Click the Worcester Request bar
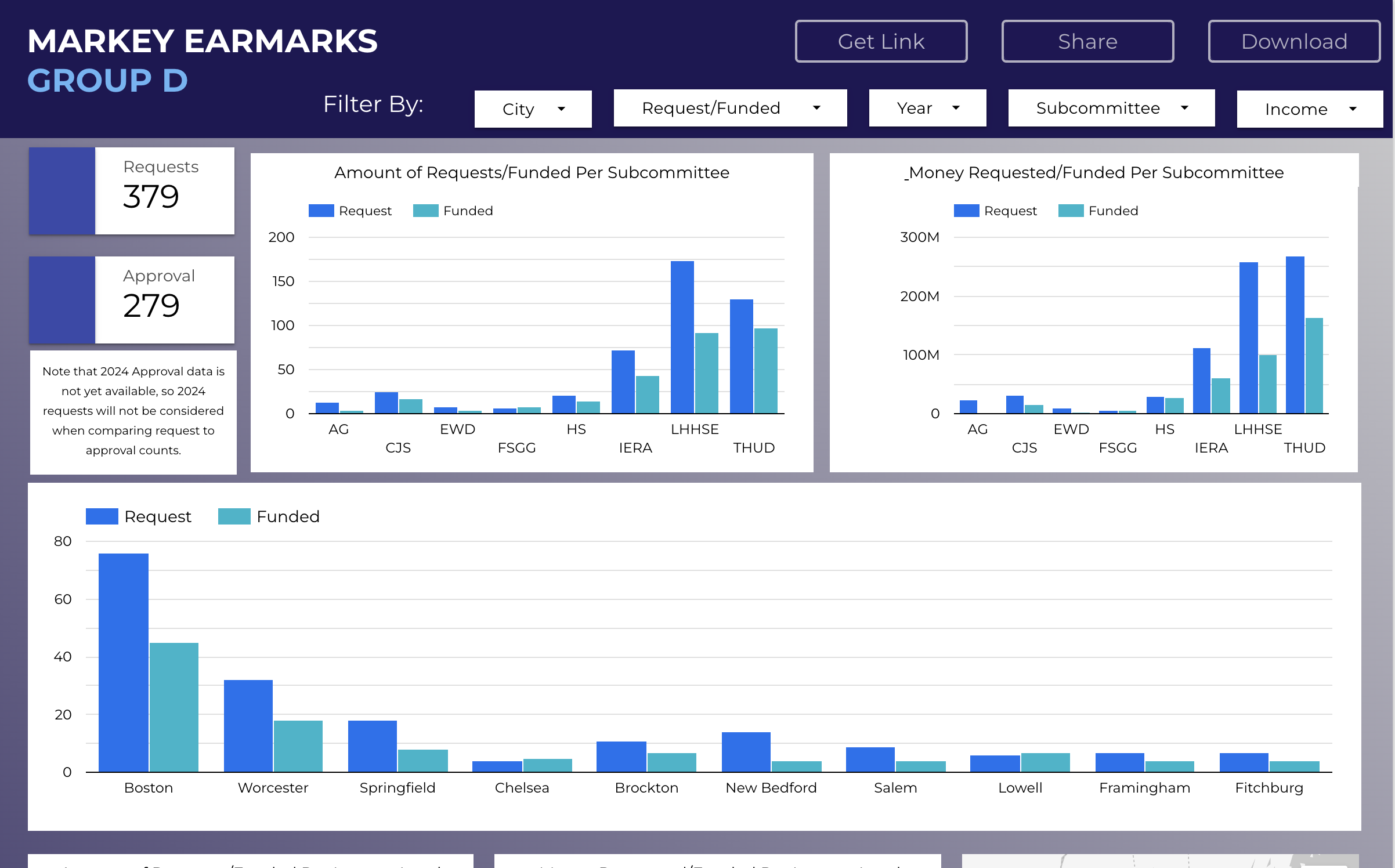The height and width of the screenshot is (868, 1395). 248,726
